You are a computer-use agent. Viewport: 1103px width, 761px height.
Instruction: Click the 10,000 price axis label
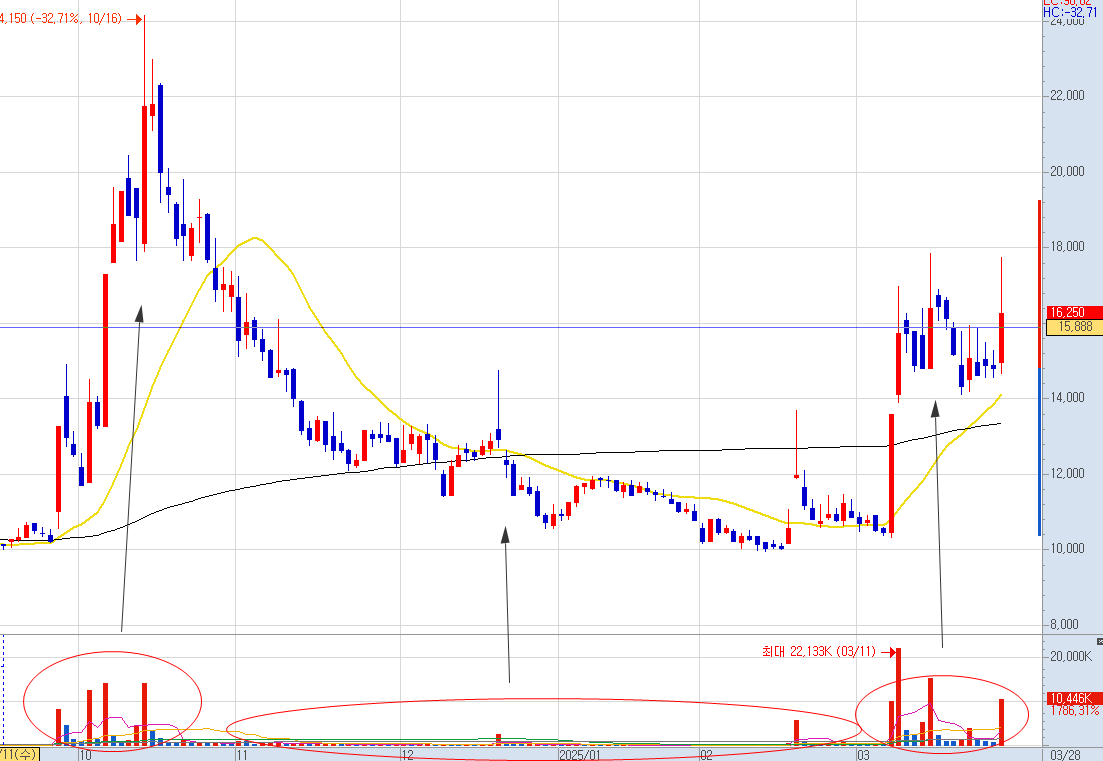click(x=1067, y=549)
